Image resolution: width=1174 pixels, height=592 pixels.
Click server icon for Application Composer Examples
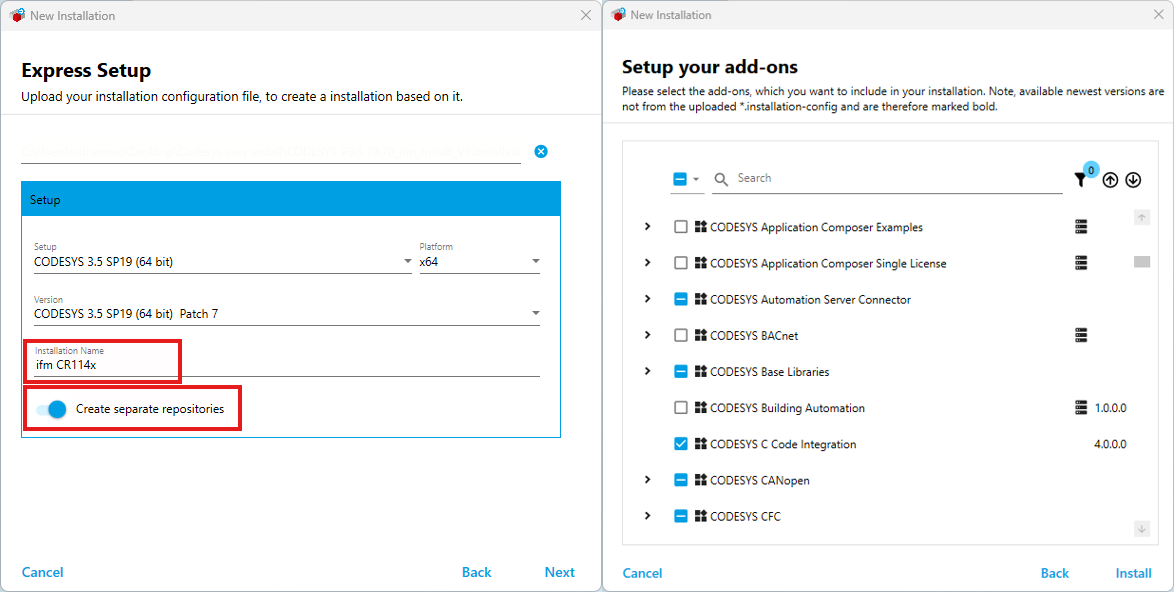click(x=1080, y=227)
